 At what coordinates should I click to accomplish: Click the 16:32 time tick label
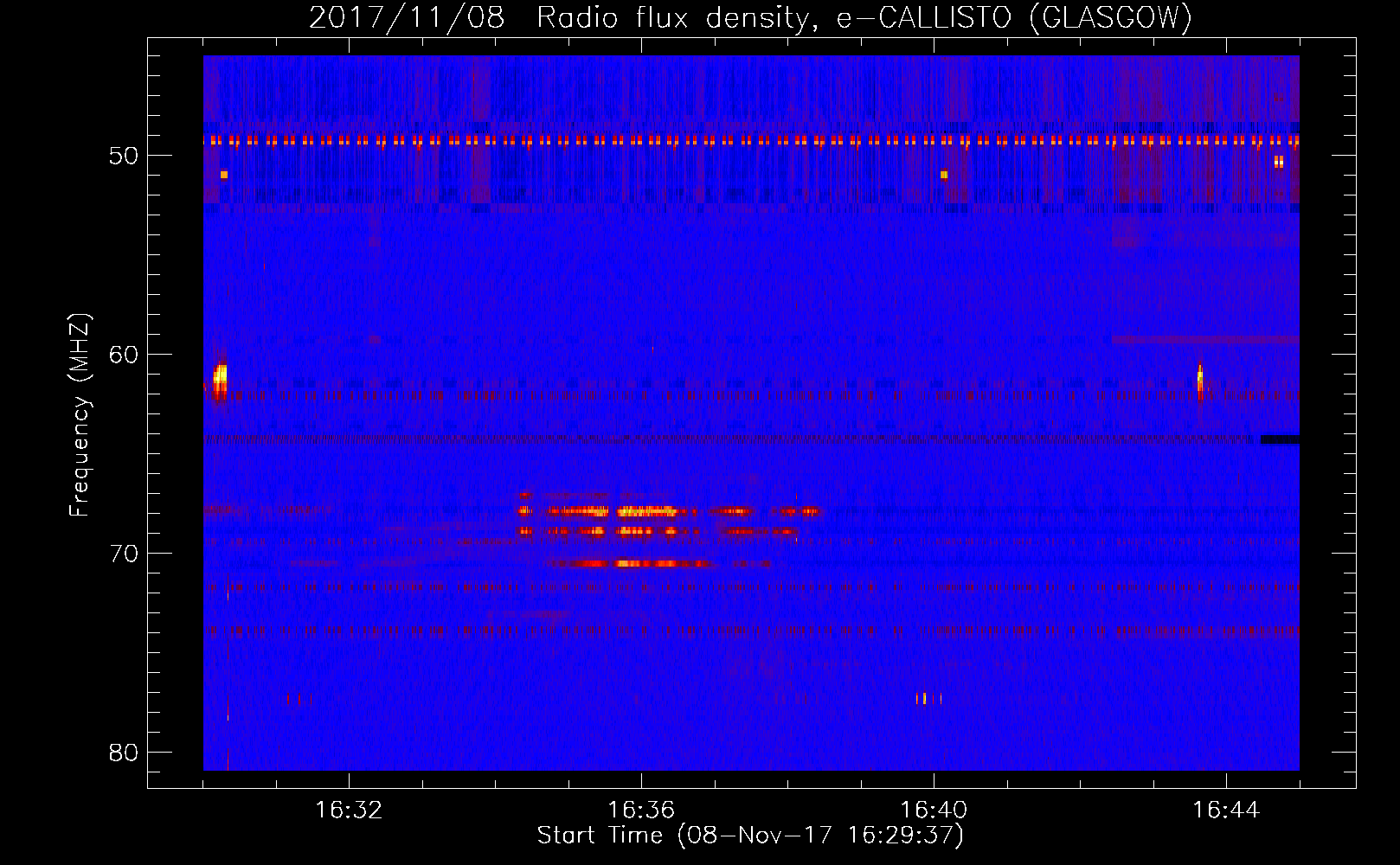click(x=349, y=811)
